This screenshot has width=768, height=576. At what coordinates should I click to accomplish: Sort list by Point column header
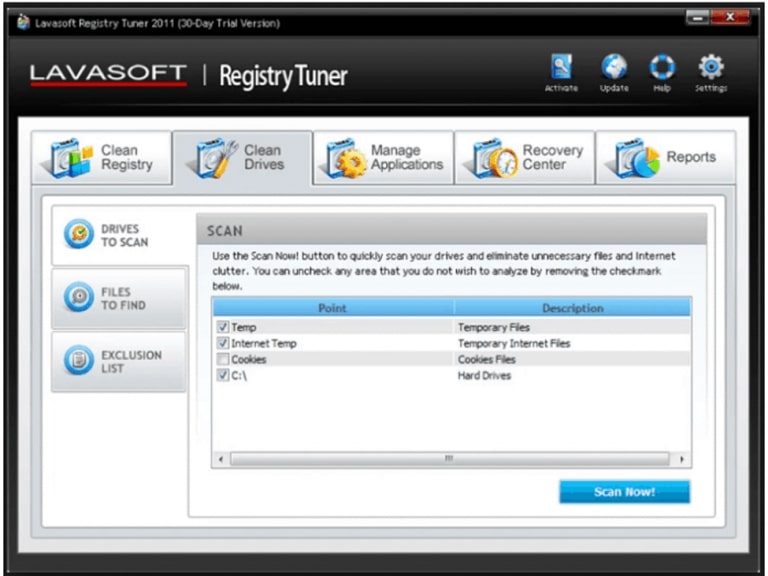333,308
